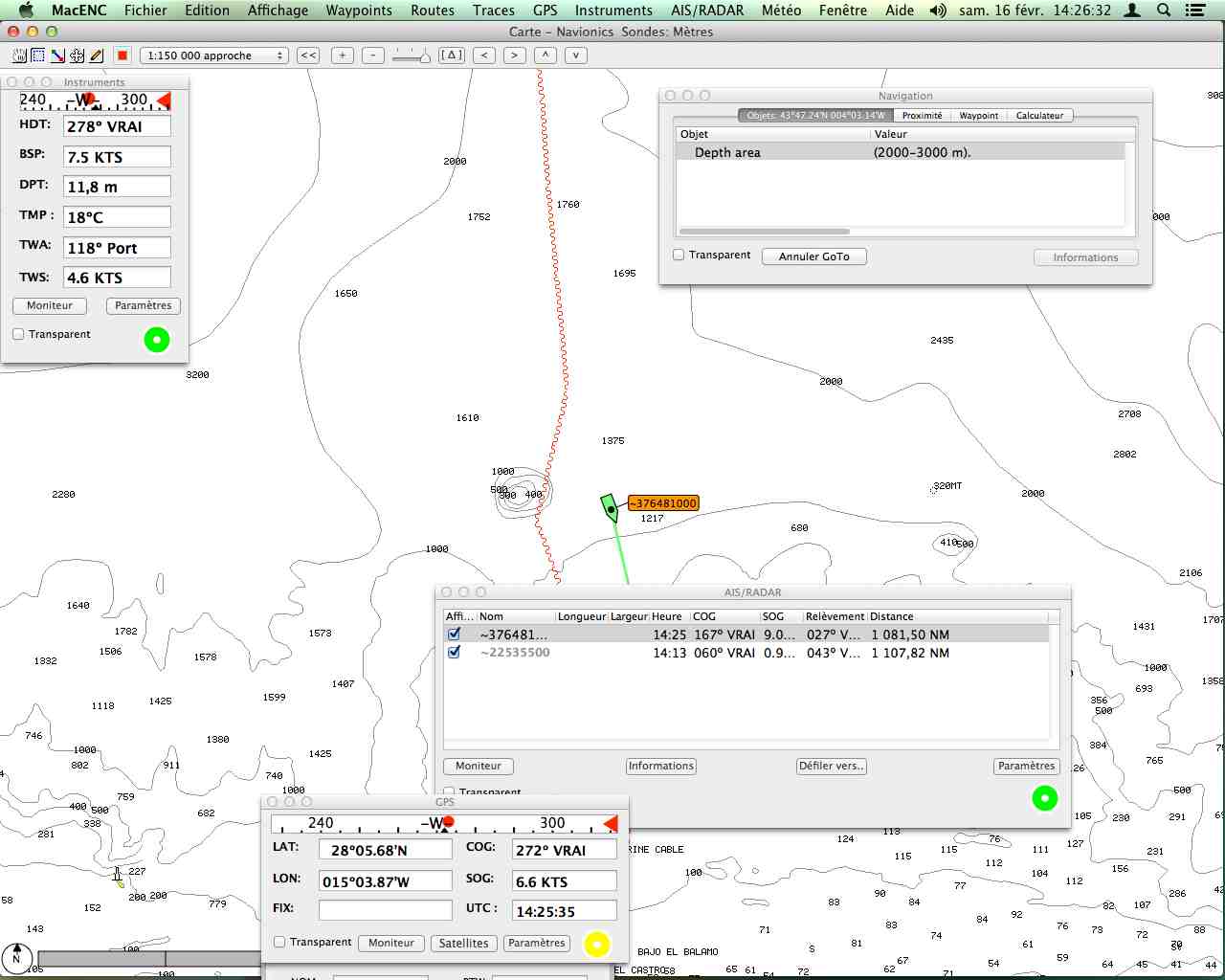Switch to the Proximité tab
1225x980 pixels.
pos(922,116)
